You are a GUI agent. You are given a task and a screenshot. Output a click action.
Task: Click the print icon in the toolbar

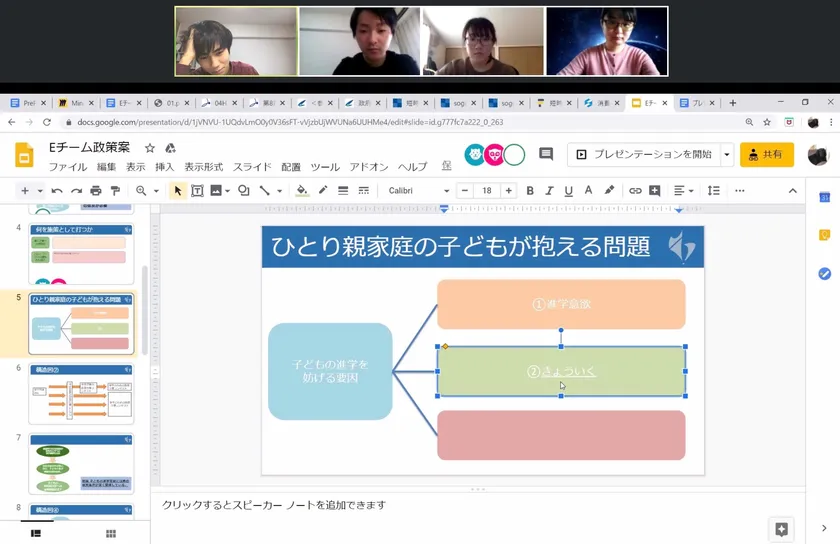[x=96, y=190]
